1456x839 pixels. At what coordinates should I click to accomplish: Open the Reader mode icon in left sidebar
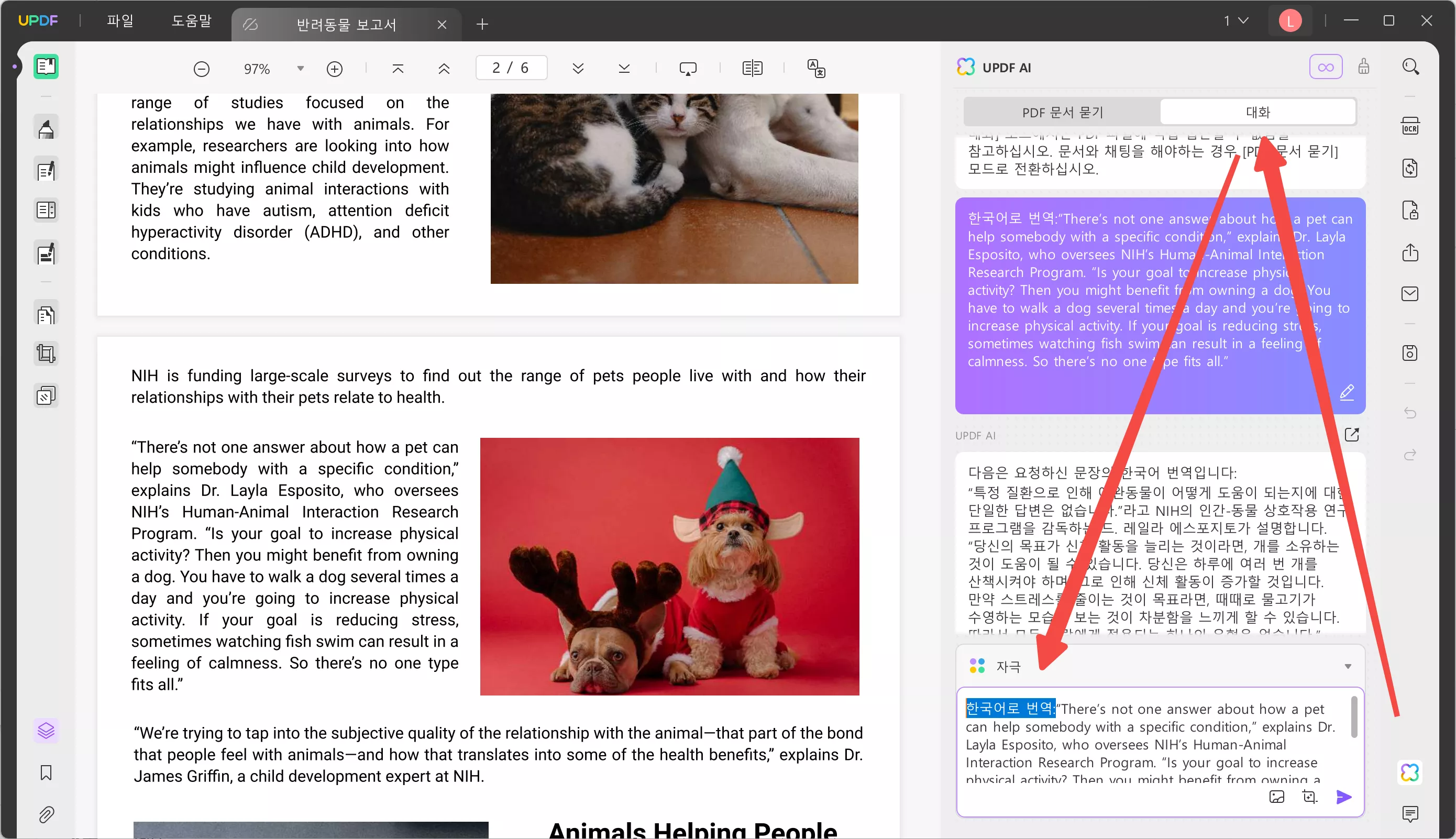point(46,67)
